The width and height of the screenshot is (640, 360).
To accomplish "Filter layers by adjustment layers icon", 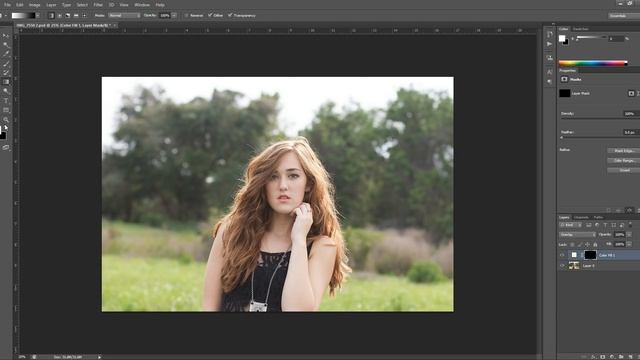I will (597, 225).
